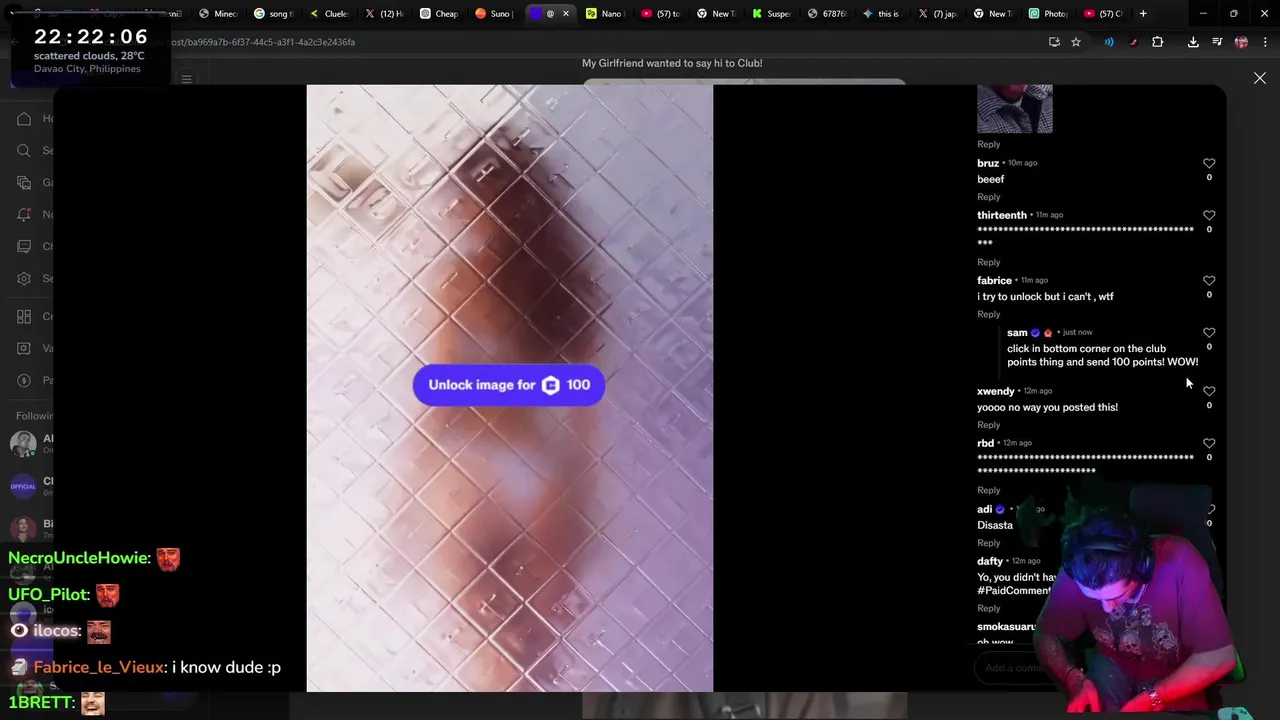Reply under the top image comment
The height and width of the screenshot is (720, 1280).
pyautogui.click(x=988, y=144)
